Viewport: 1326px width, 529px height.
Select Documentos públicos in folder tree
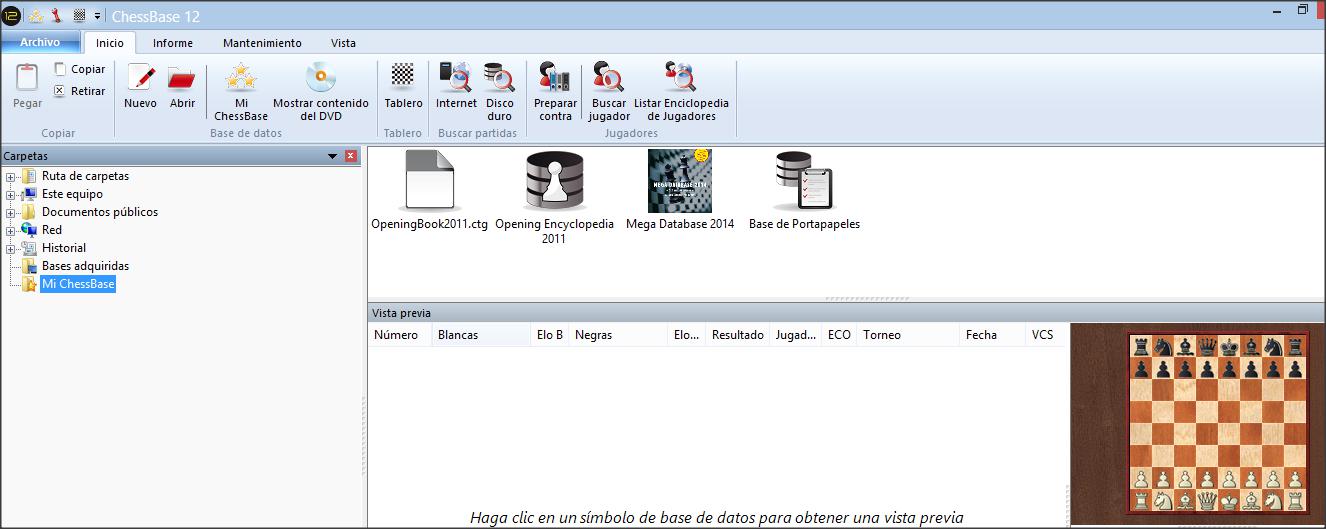tap(100, 212)
